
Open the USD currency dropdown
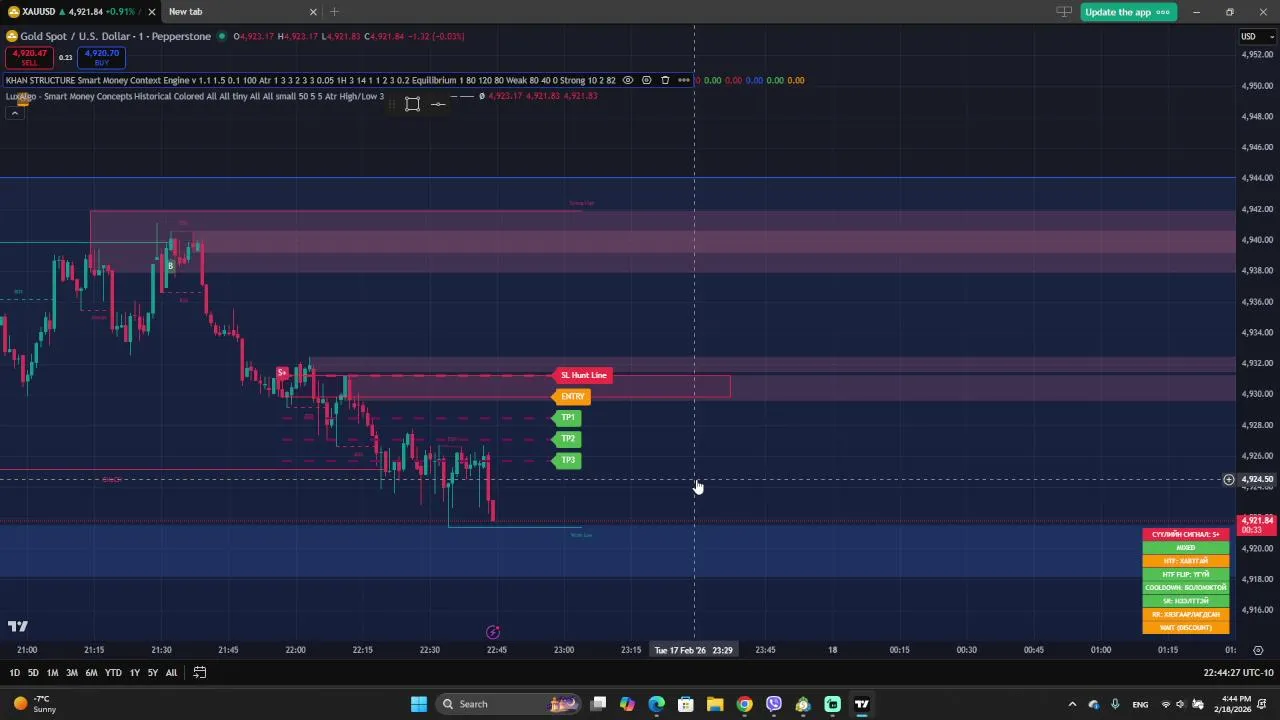pos(1257,37)
